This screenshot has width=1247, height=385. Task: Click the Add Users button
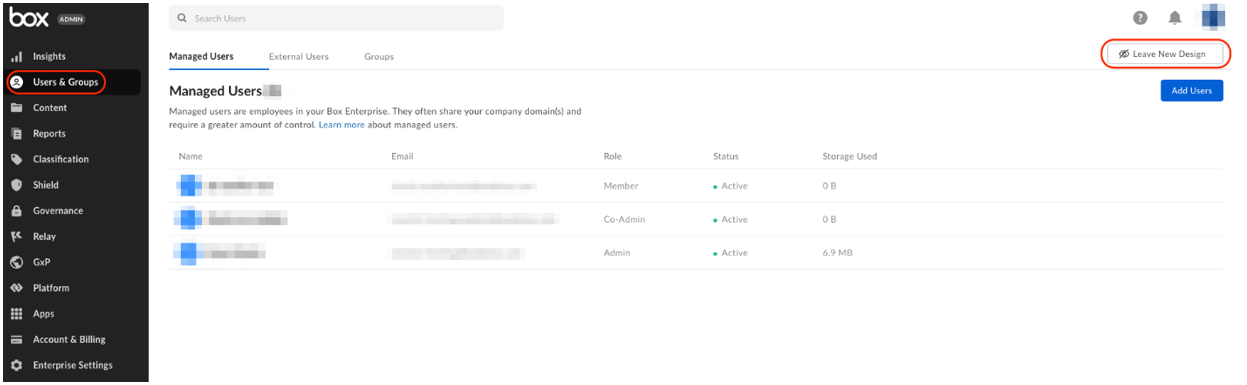(1191, 91)
